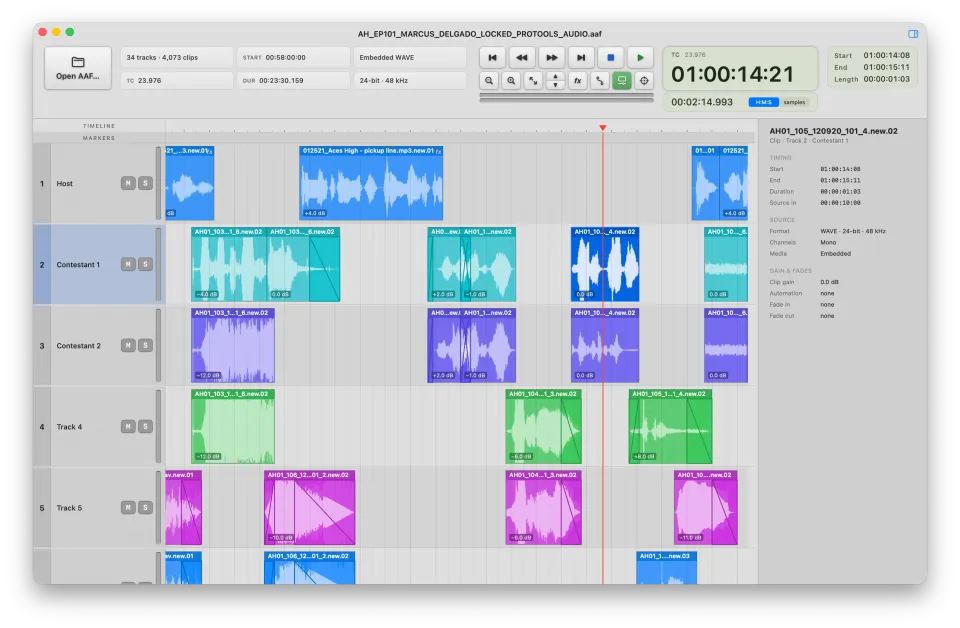Click the Clip gain 0.0 dB value in inspector
The width and height of the screenshot is (960, 628).
pos(830,282)
